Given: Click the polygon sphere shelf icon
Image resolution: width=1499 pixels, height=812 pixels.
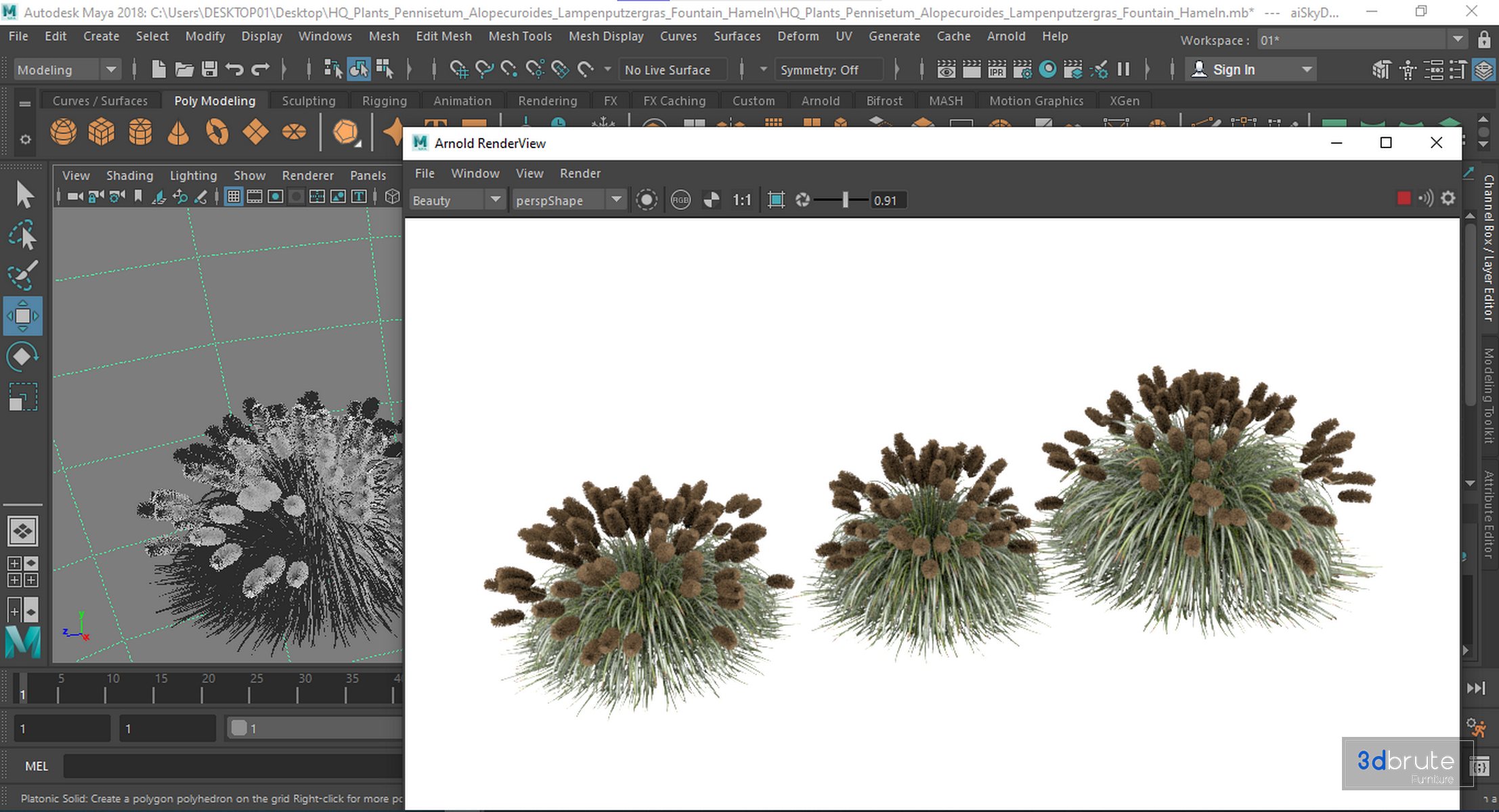Looking at the screenshot, I should [63, 132].
